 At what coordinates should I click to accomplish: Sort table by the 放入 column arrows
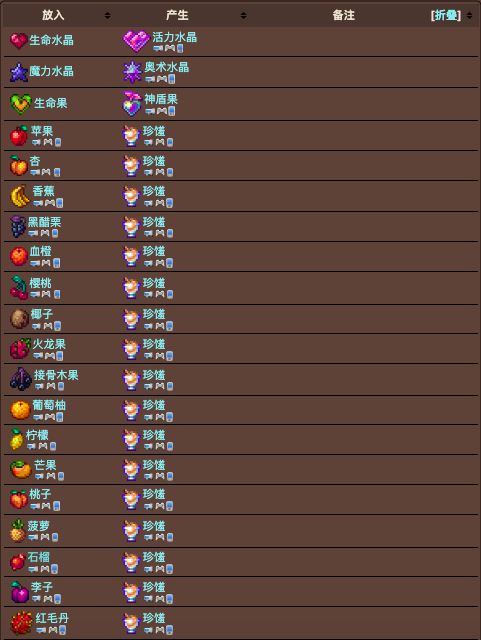click(107, 16)
